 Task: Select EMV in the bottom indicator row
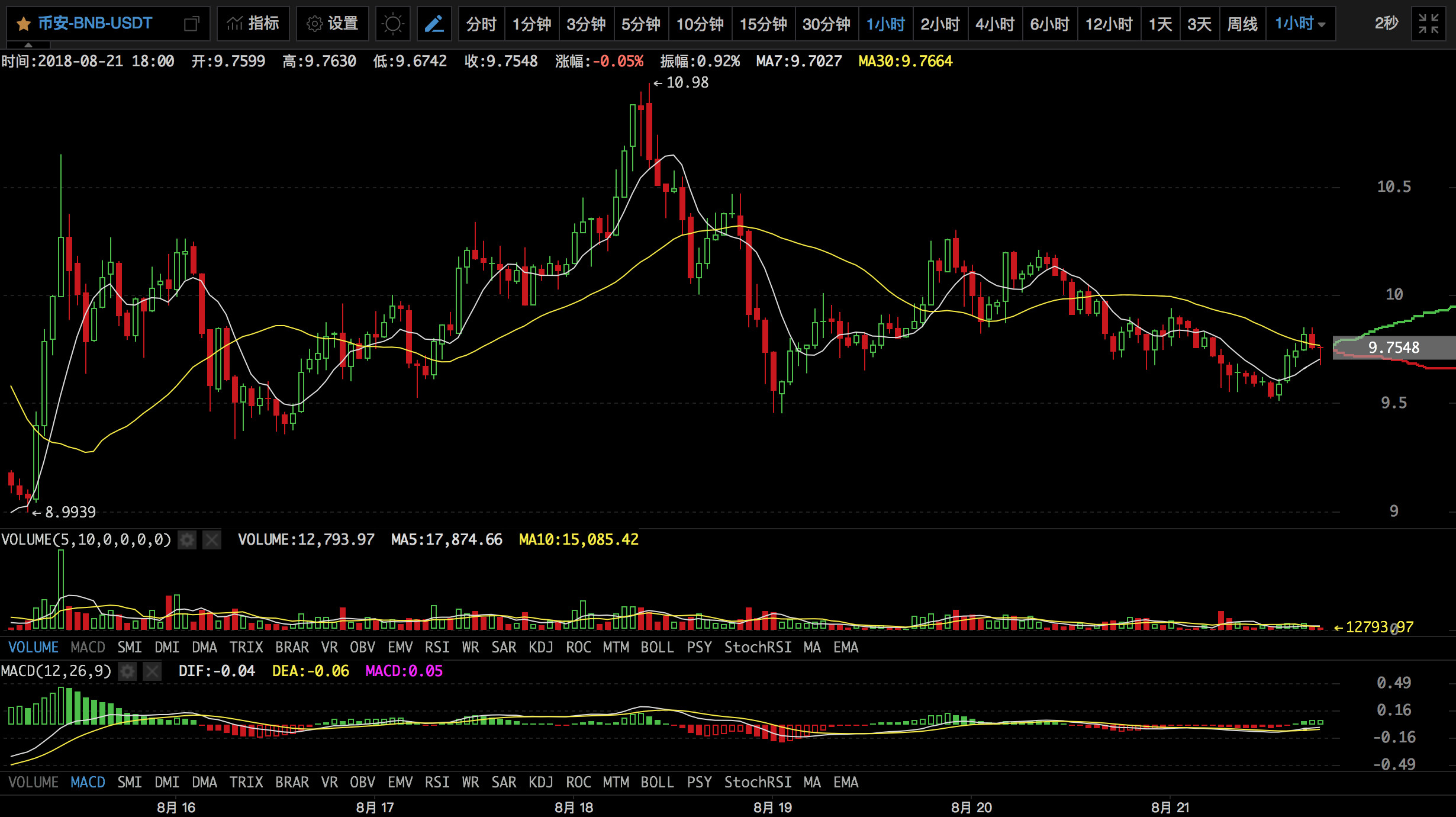pos(400,782)
